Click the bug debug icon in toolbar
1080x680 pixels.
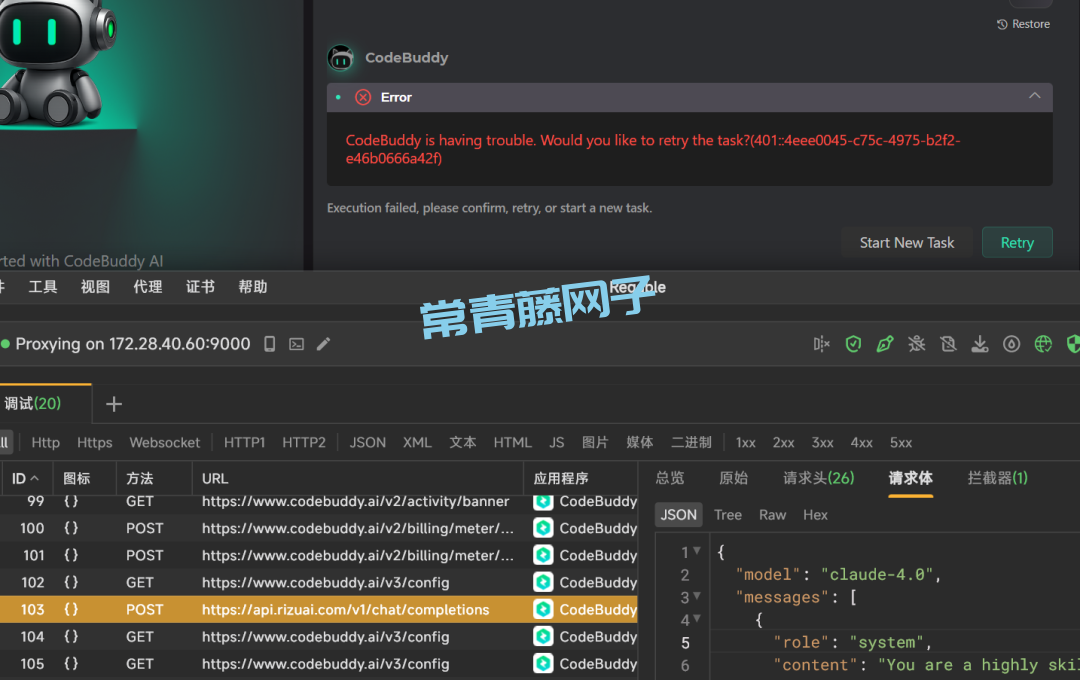pyautogui.click(x=916, y=344)
